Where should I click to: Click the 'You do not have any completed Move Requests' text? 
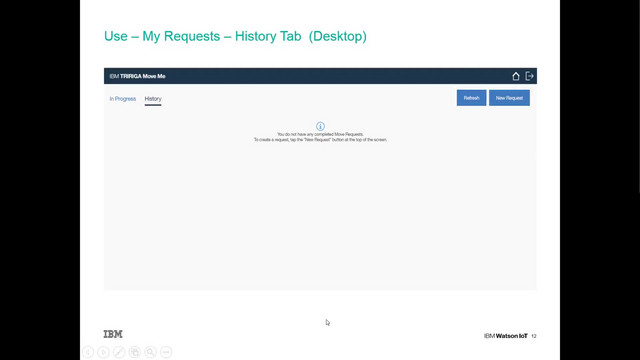tap(320, 134)
